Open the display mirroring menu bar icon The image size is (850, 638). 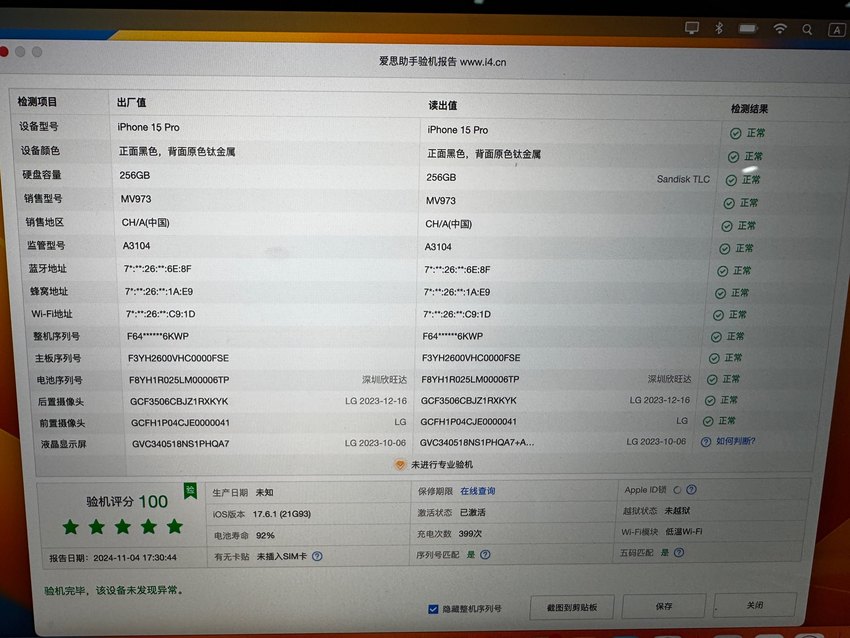692,27
